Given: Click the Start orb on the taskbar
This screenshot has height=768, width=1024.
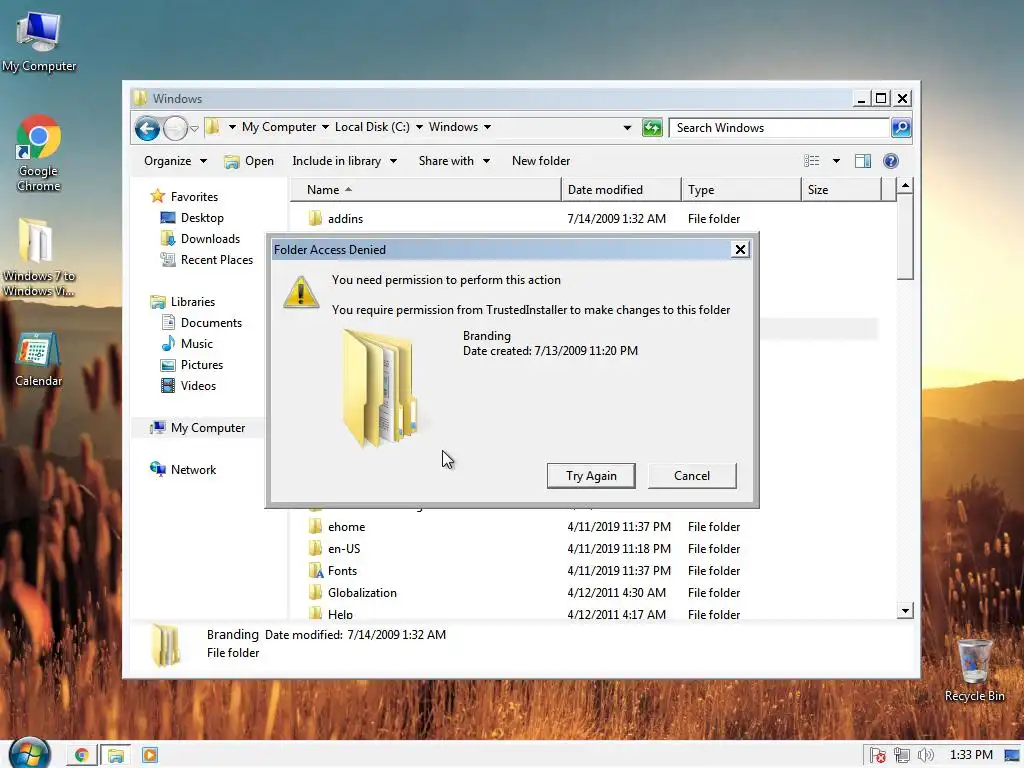Looking at the screenshot, I should click(29, 754).
